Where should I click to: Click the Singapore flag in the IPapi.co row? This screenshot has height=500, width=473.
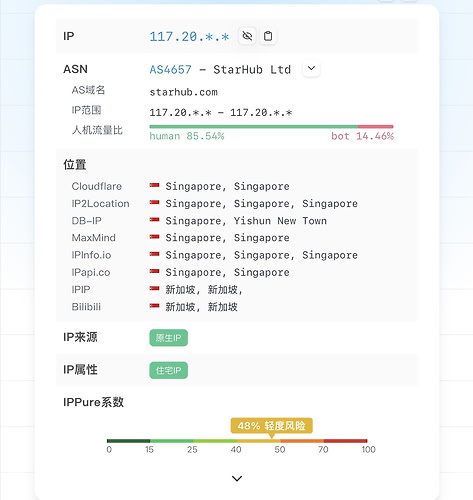click(154, 271)
